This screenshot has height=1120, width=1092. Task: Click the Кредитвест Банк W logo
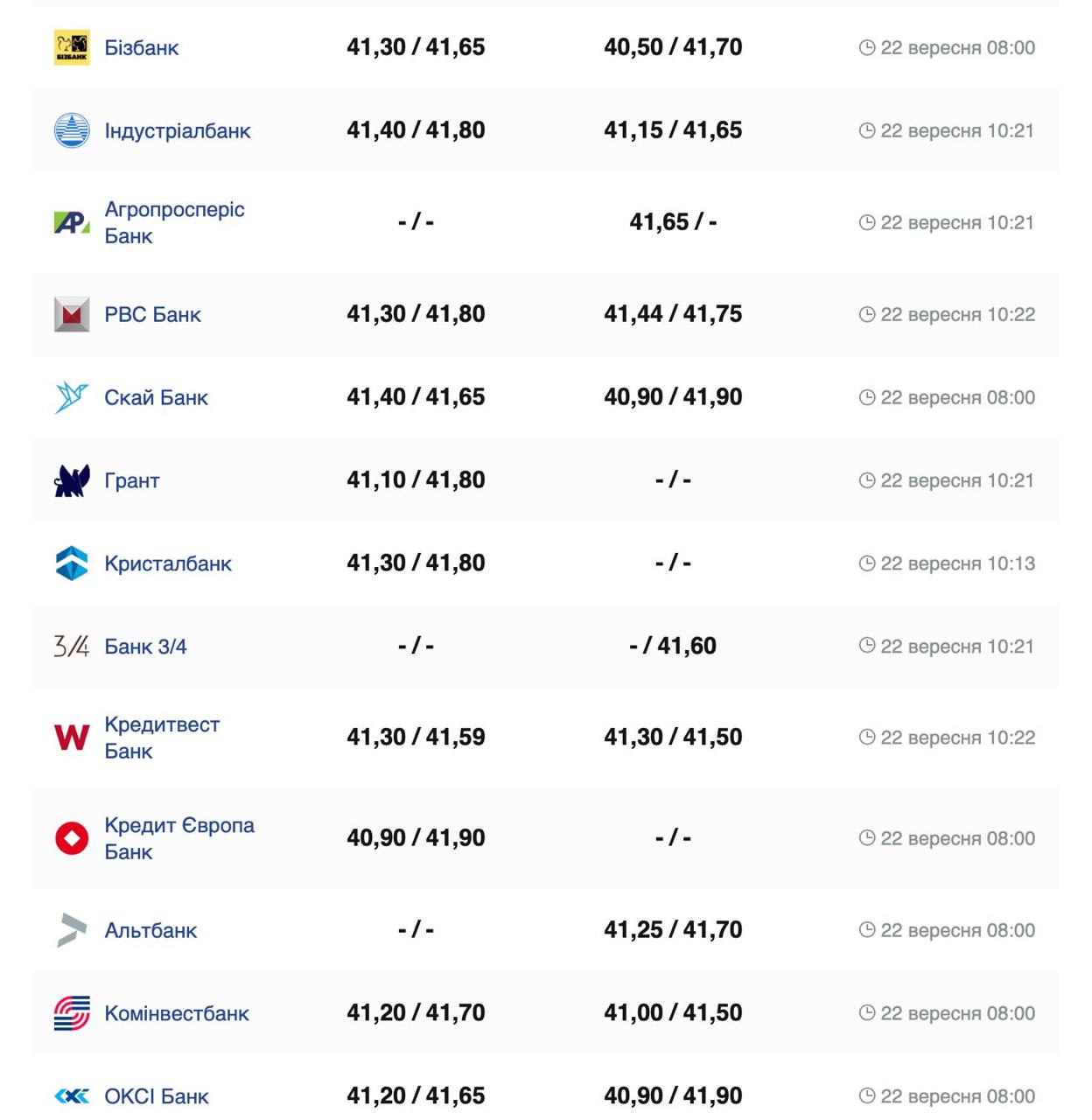pyautogui.click(x=72, y=738)
